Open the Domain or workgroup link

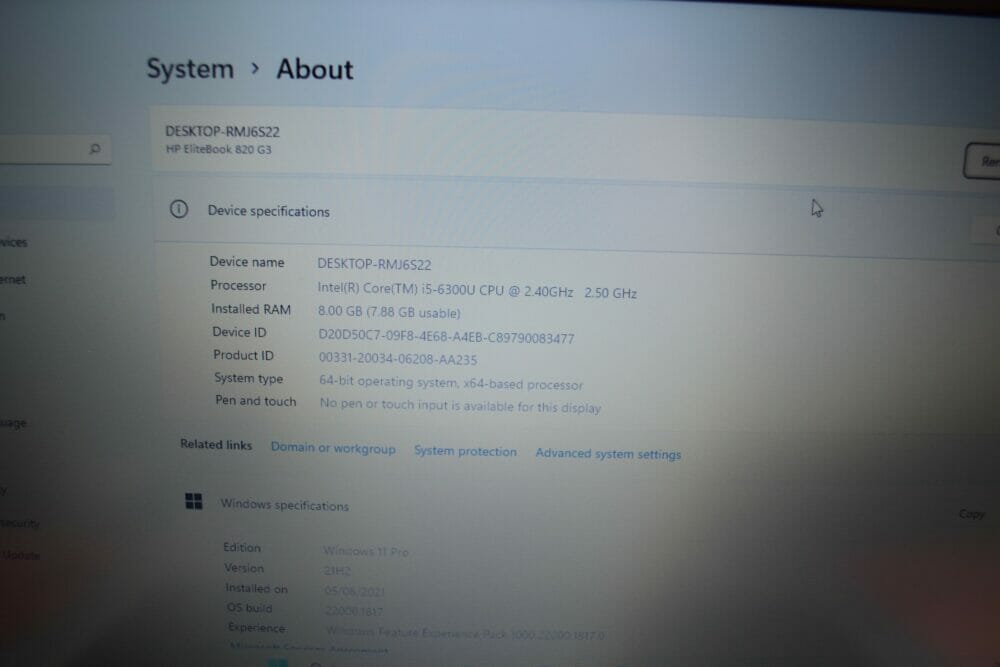(333, 448)
